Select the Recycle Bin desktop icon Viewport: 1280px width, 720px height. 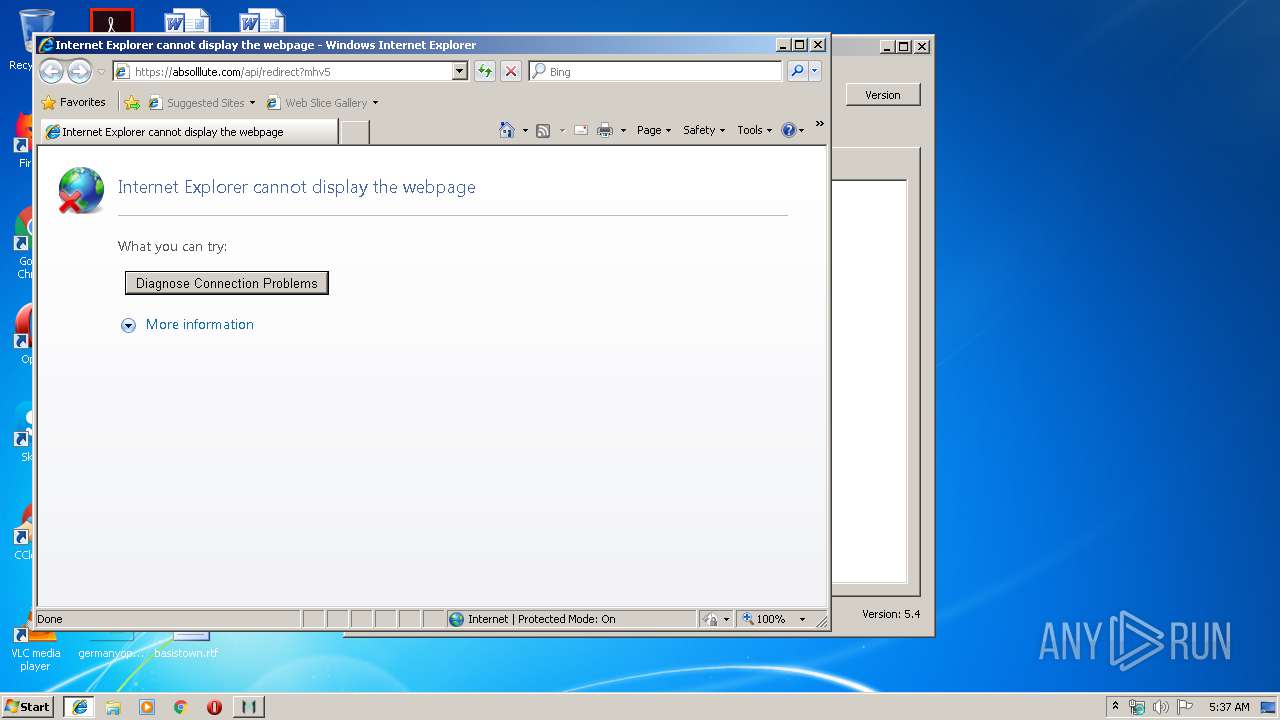21,40
